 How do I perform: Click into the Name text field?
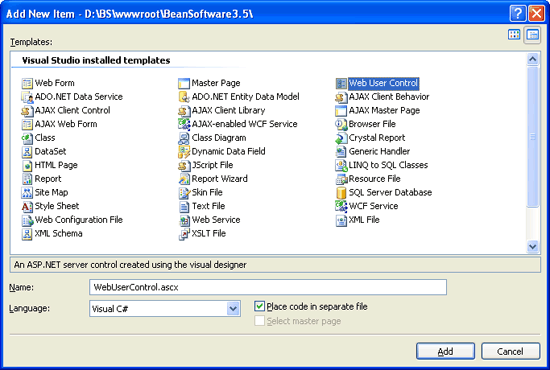click(x=268, y=287)
